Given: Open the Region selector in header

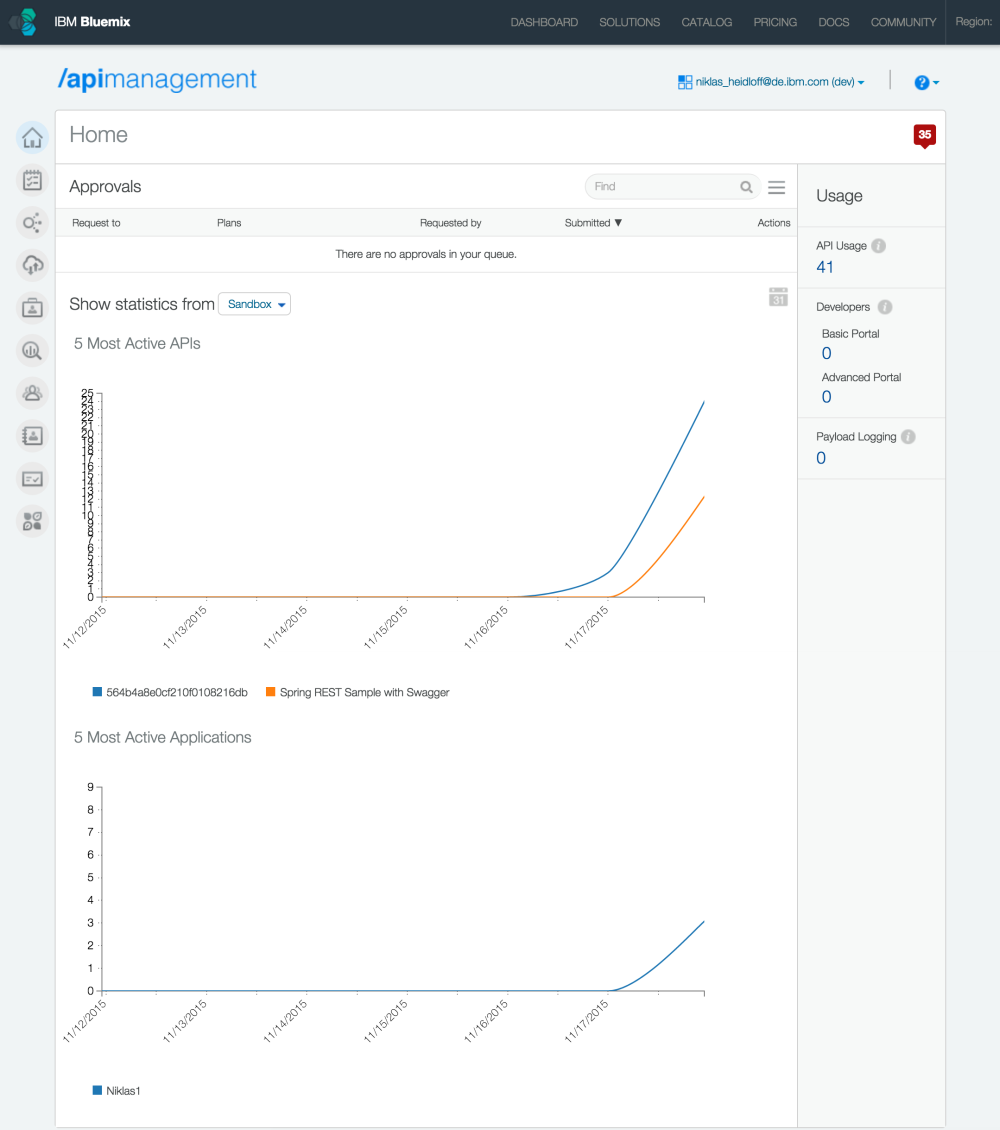Looking at the screenshot, I should [973, 22].
